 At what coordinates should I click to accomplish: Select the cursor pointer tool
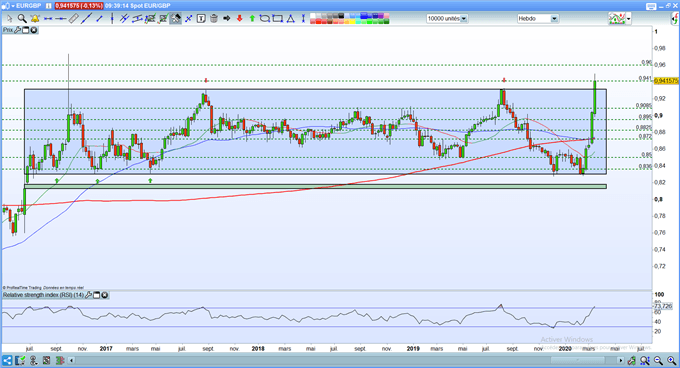10,19
